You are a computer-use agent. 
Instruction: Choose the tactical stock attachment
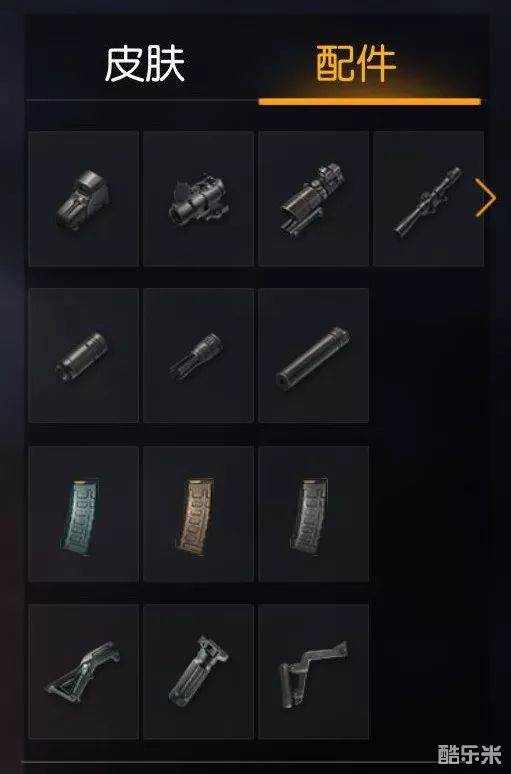[314, 671]
